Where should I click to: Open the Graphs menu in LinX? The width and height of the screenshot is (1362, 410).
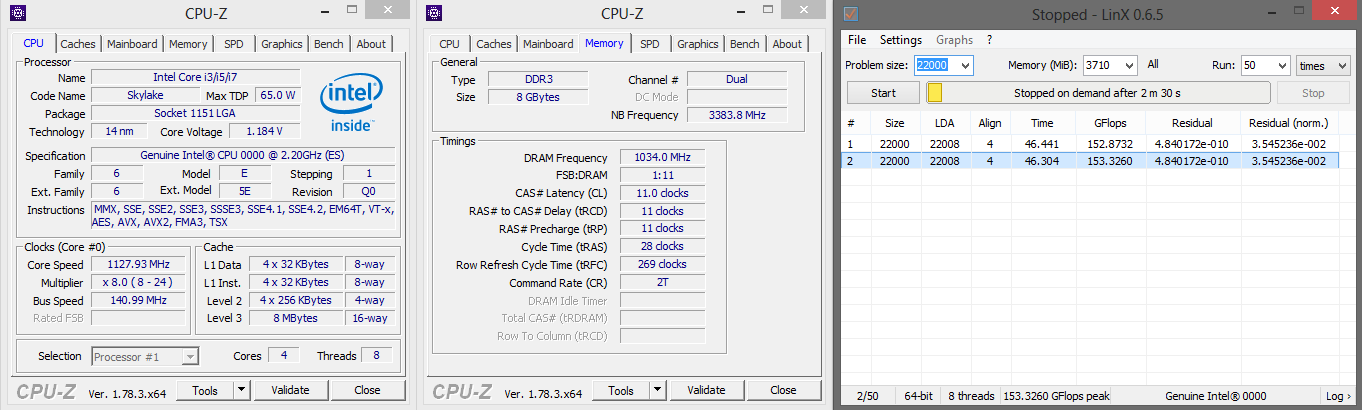954,40
